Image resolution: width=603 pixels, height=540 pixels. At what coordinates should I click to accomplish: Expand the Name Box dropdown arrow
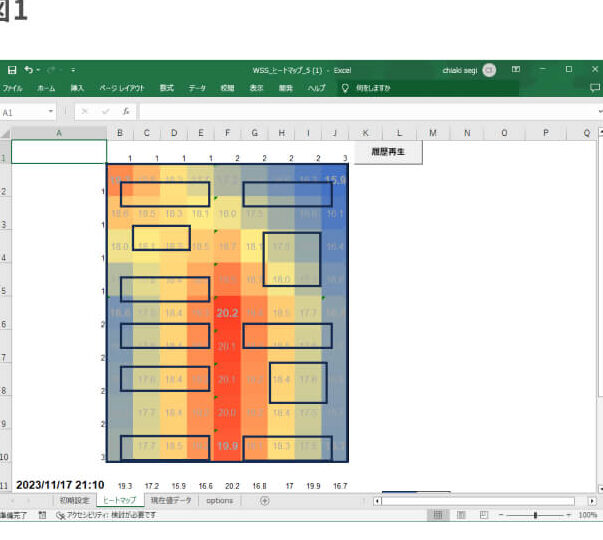tap(51, 112)
